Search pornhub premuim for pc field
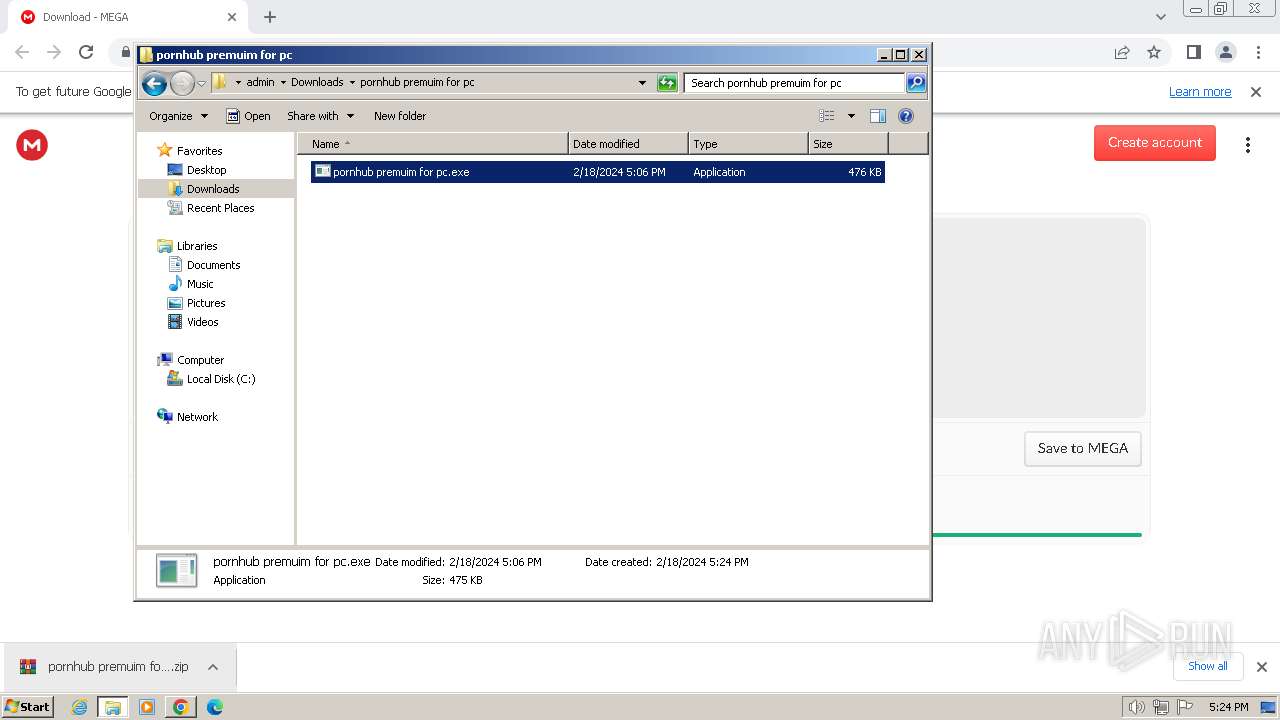This screenshot has width=1280, height=720. pos(795,83)
